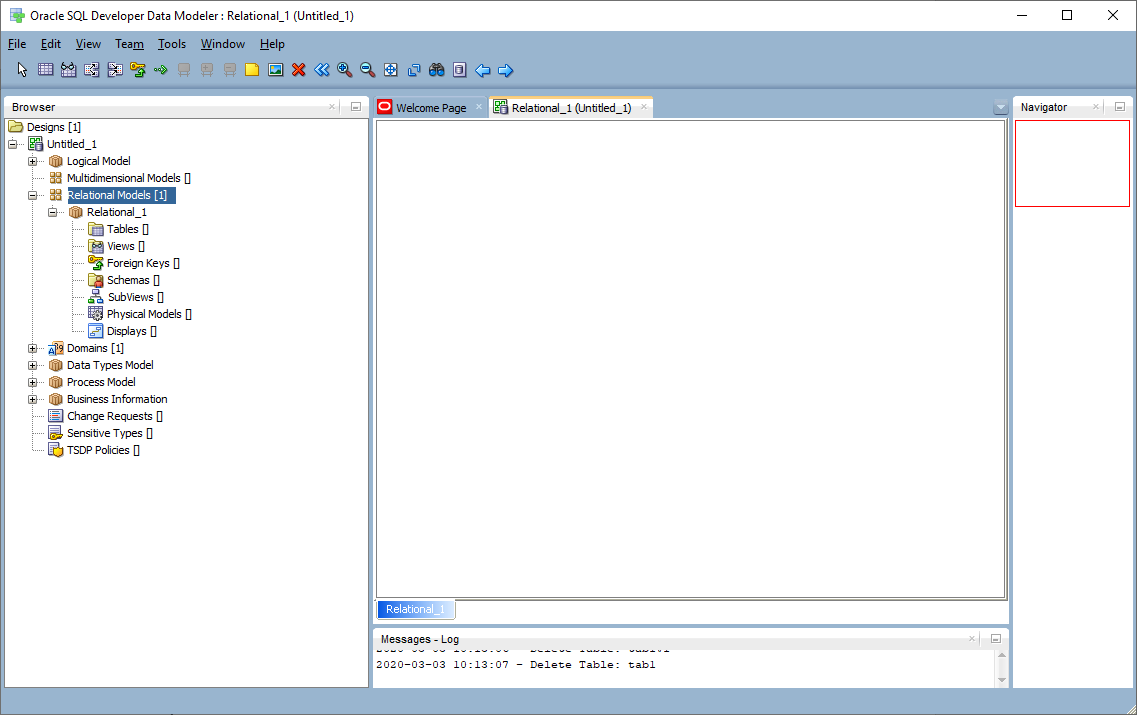This screenshot has width=1137, height=715.
Task: Click the green dotted arrow toolbar icon
Action: (161, 70)
